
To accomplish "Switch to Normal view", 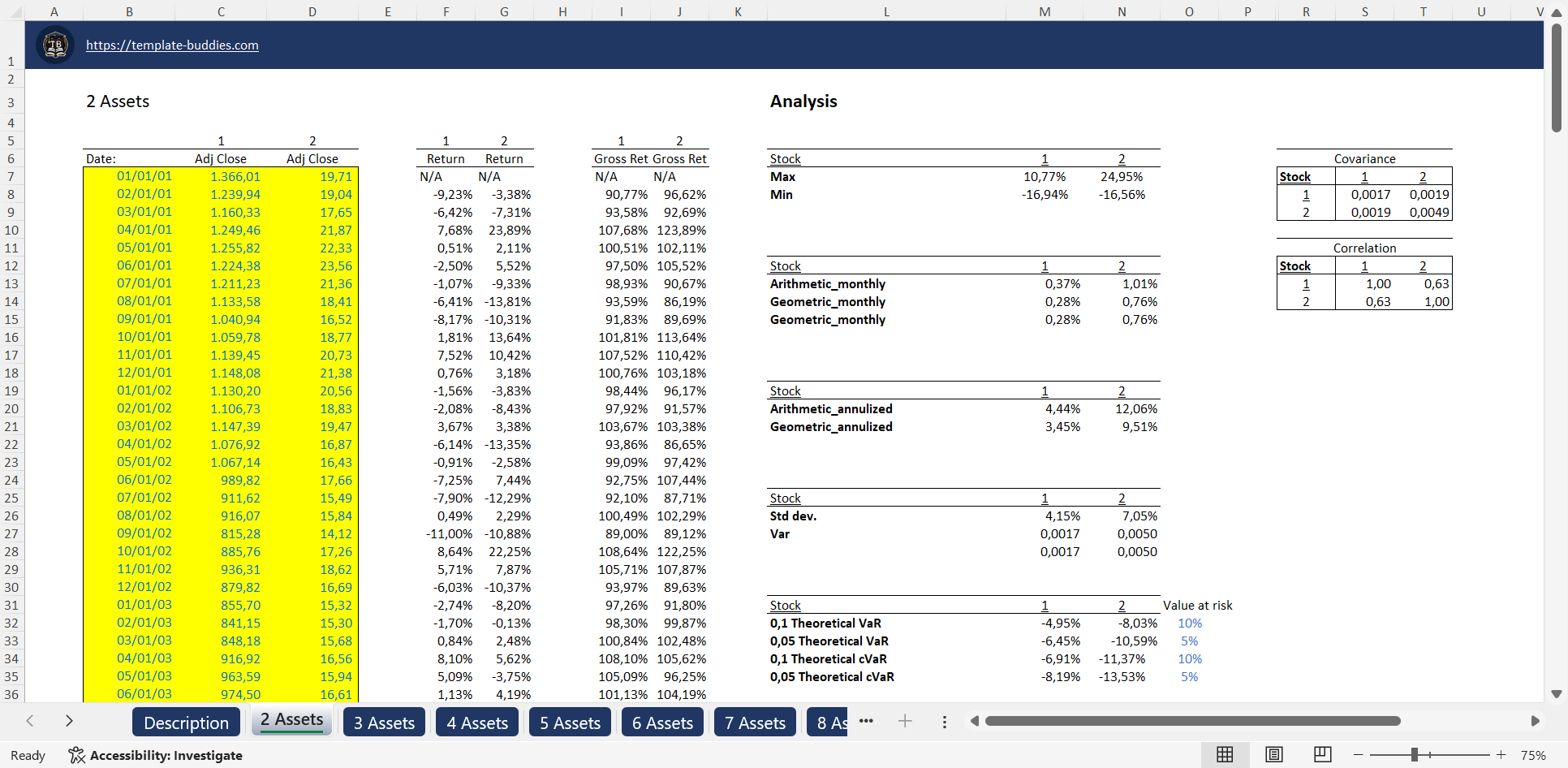I will click(x=1225, y=755).
